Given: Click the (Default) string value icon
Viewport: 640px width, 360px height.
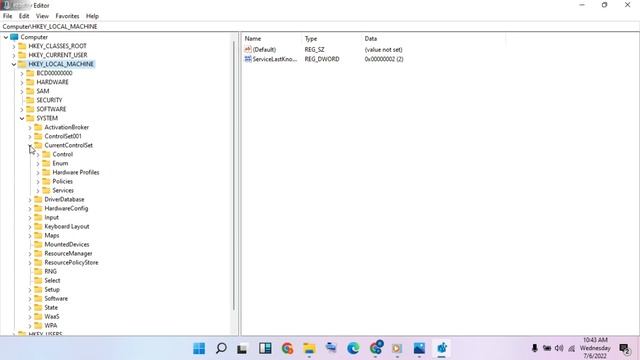Looking at the screenshot, I should 248,49.
